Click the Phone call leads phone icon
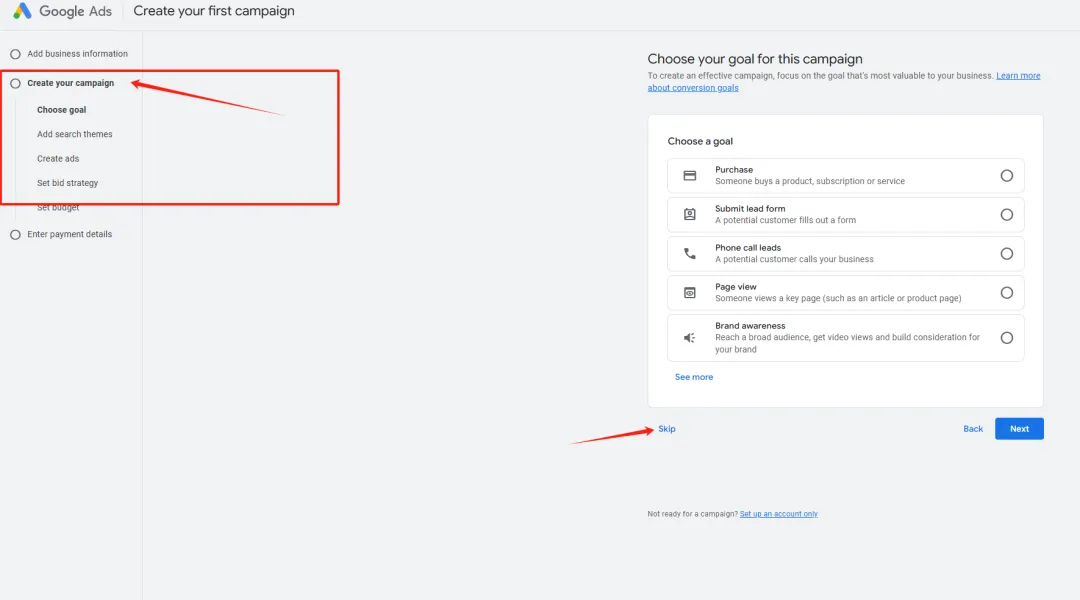This screenshot has width=1080, height=600. pos(689,254)
